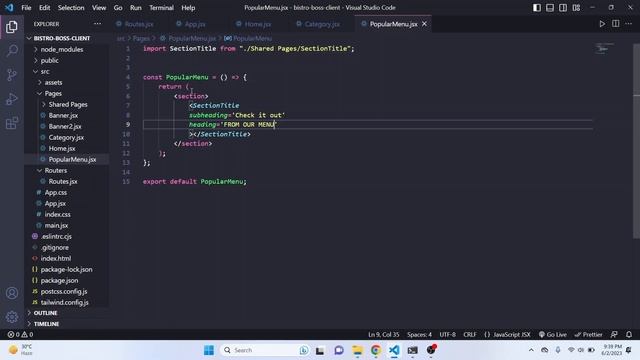Open the Selection menu
The image size is (640, 360).
71,7
